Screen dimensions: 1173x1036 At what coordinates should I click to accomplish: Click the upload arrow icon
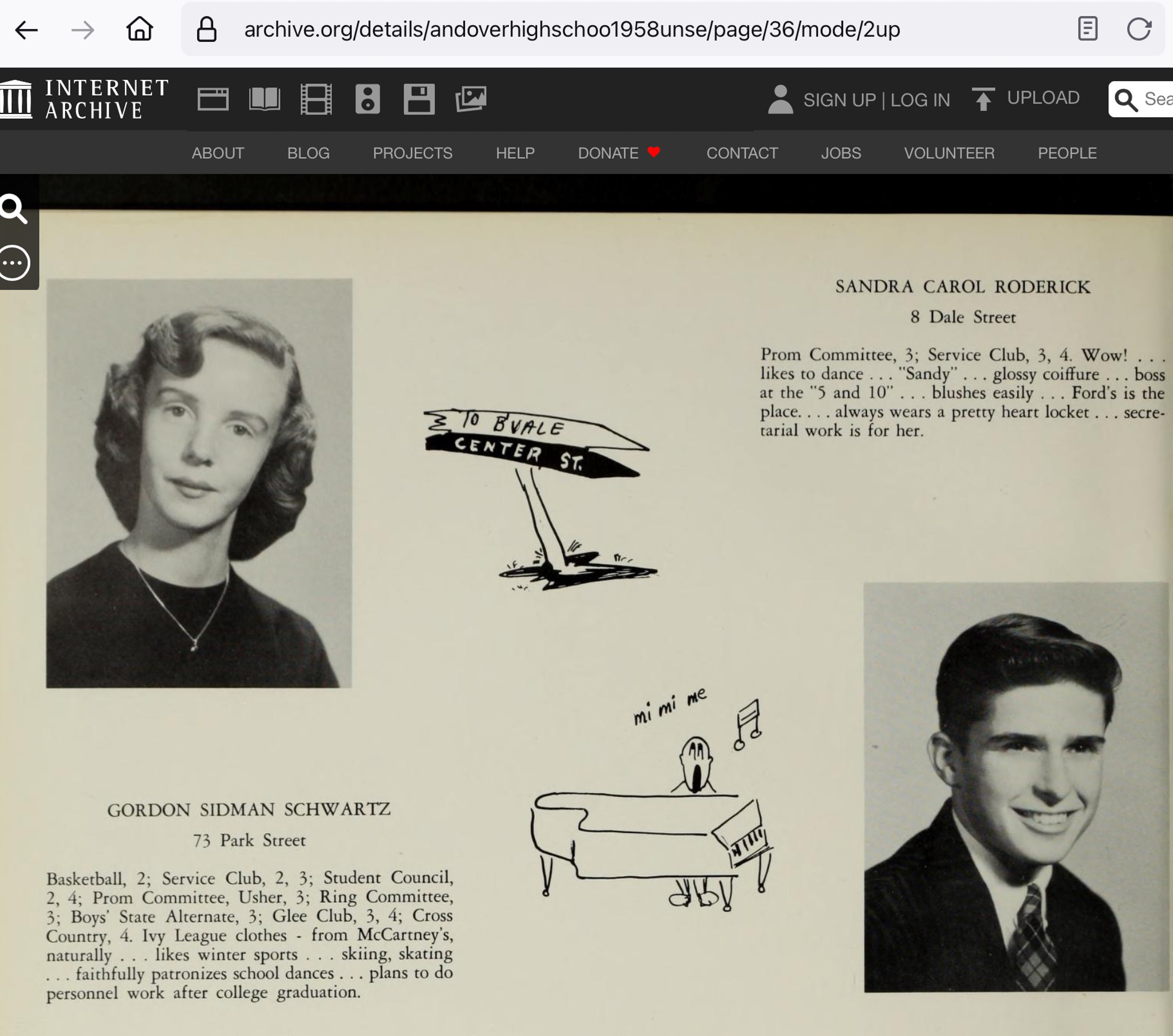(984, 99)
